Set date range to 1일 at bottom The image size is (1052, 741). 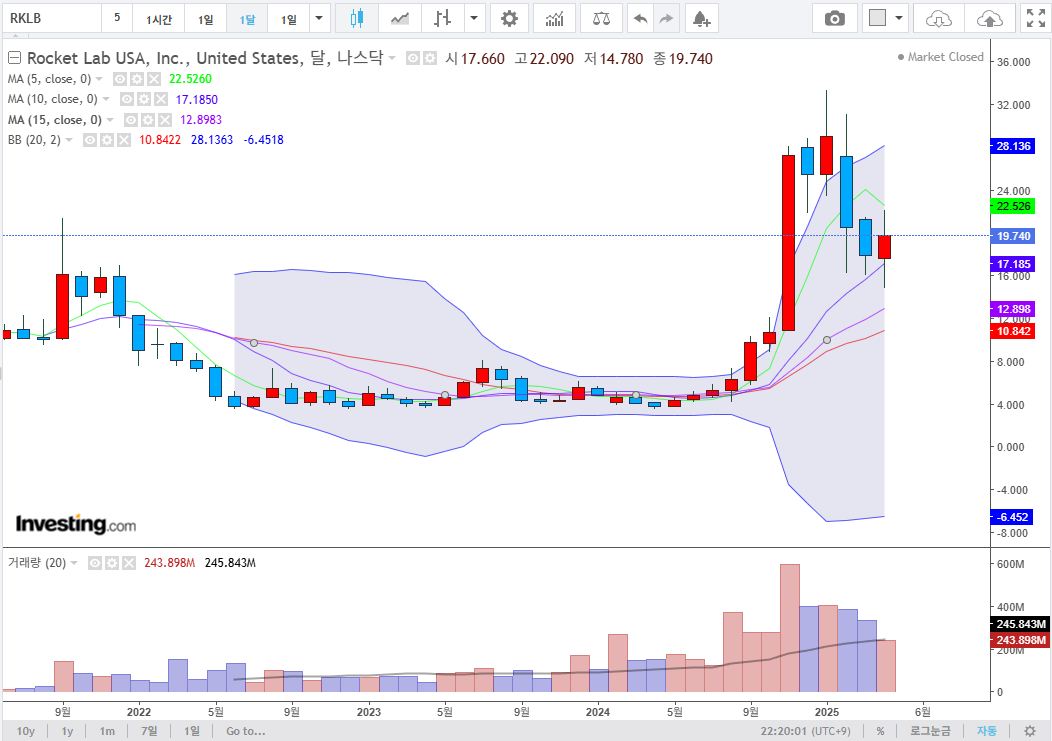191,731
